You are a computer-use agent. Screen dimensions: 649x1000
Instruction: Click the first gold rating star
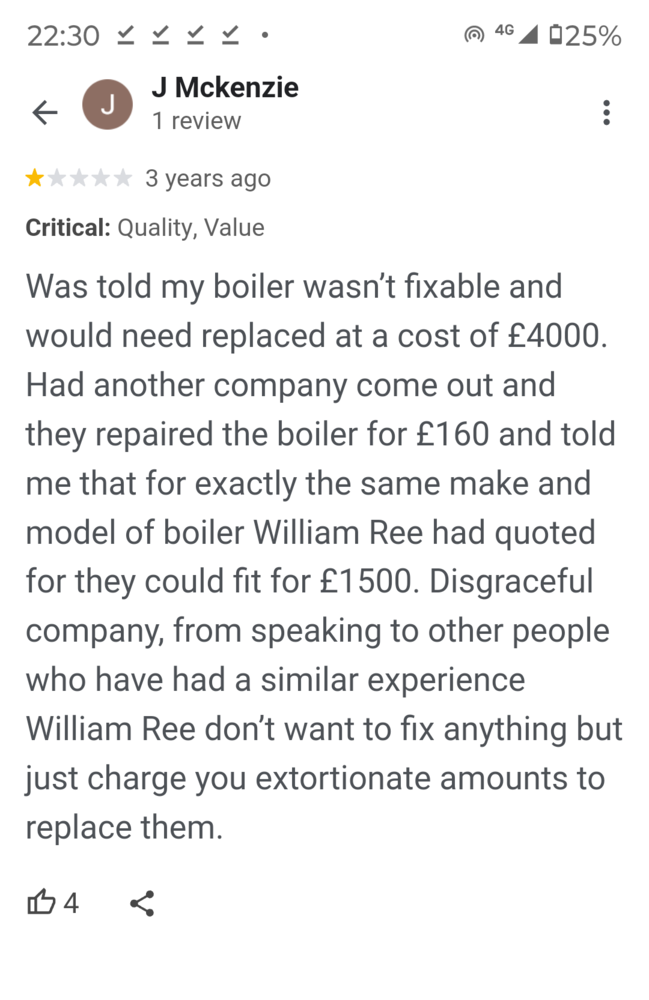(35, 179)
